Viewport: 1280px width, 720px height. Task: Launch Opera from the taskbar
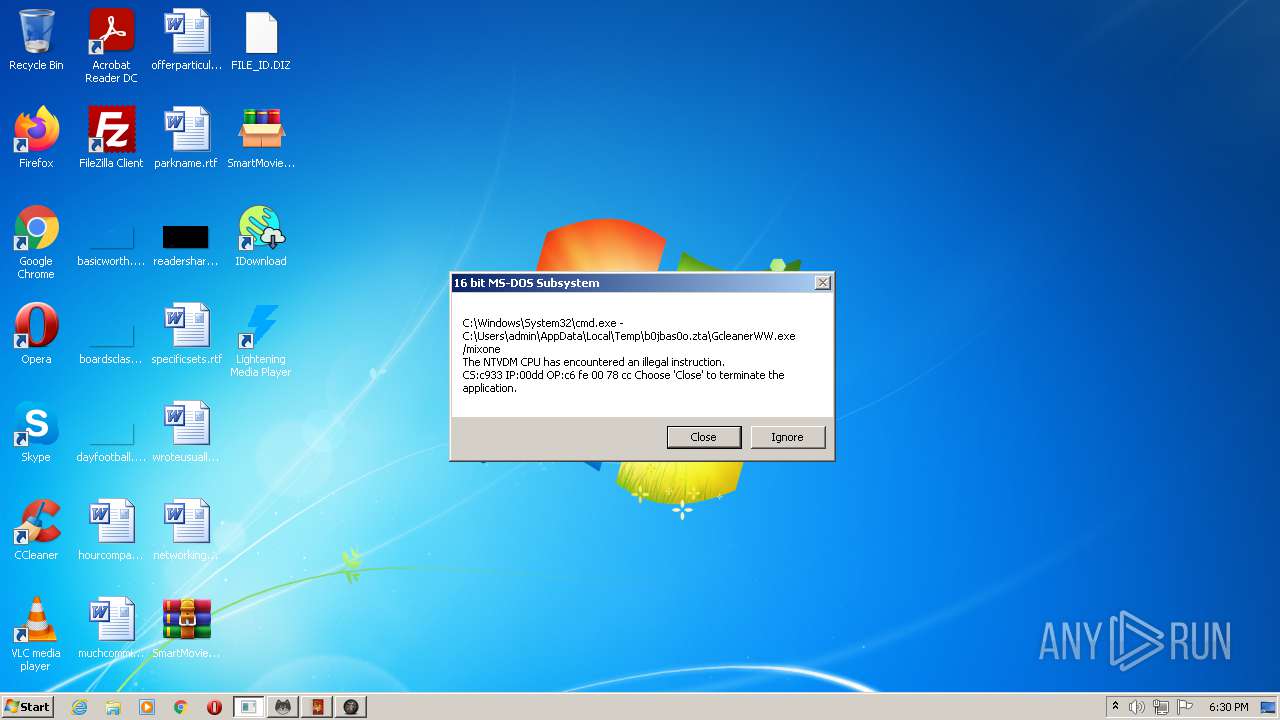point(214,707)
